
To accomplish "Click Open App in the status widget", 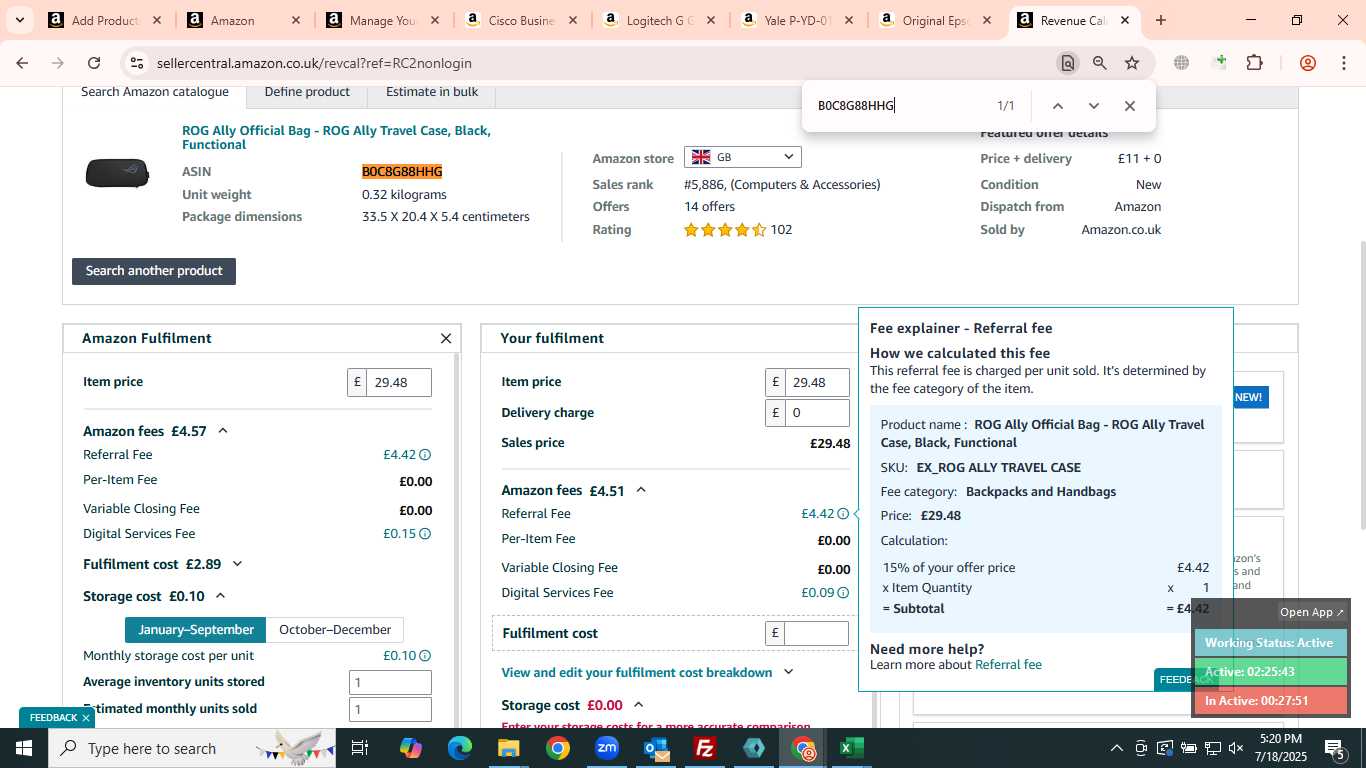I will click(1312, 612).
